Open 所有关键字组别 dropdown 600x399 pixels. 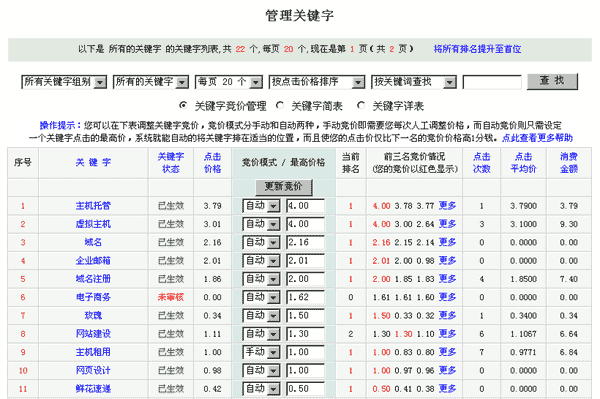[x=64, y=82]
